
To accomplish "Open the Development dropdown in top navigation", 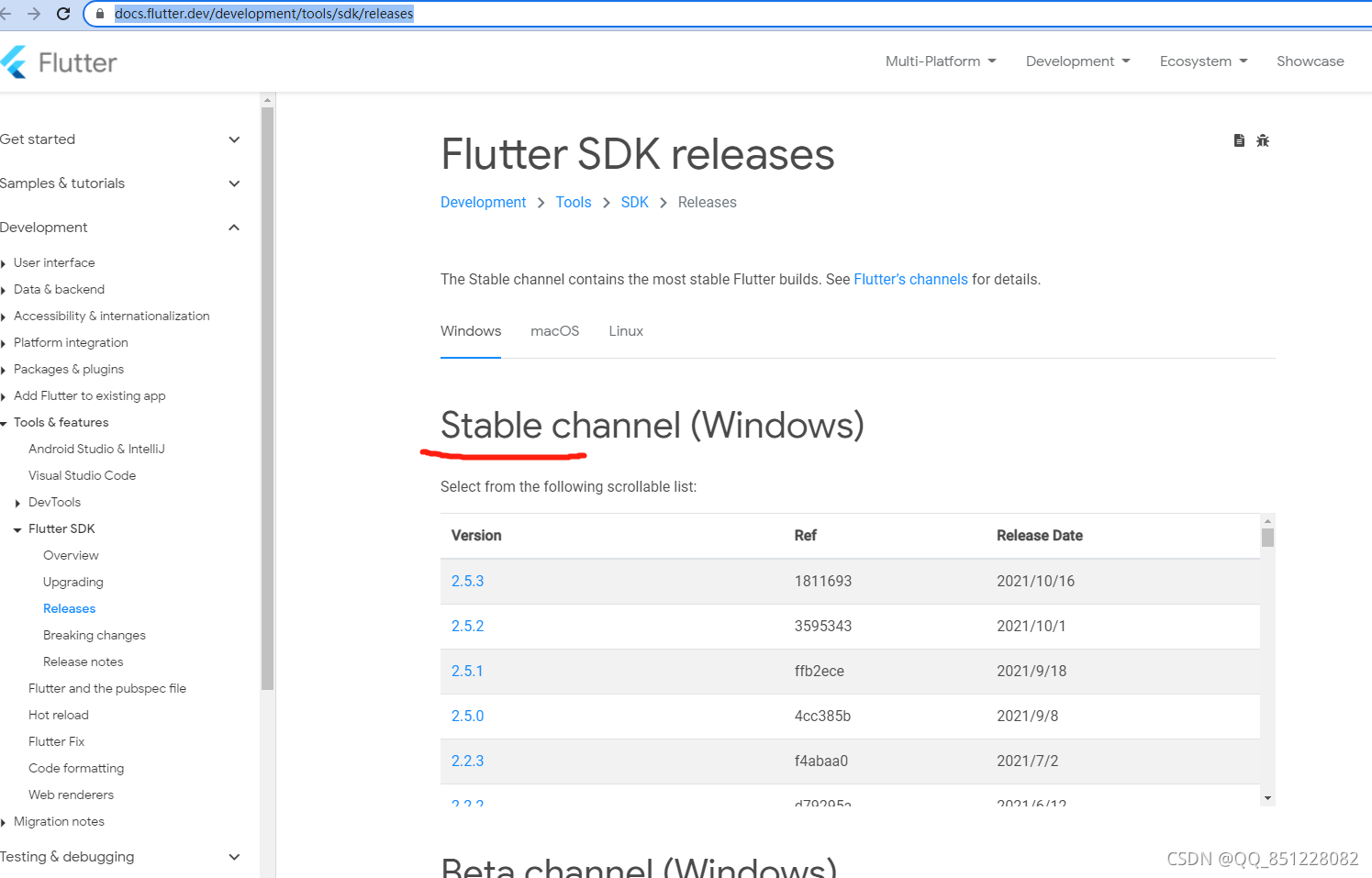I will click(1078, 61).
